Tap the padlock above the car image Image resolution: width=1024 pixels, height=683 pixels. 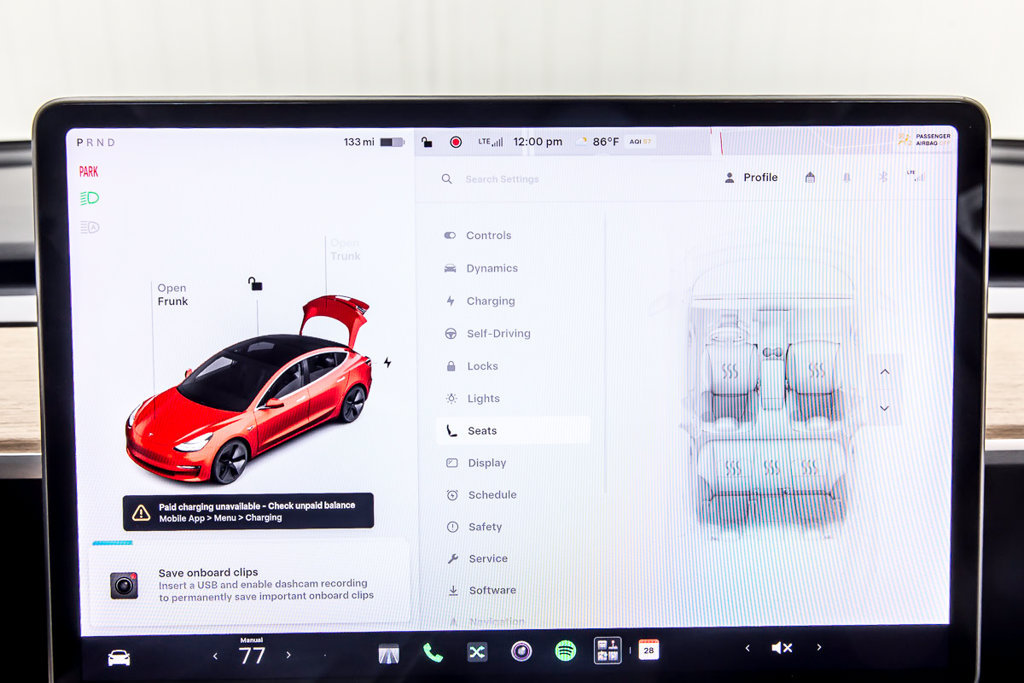click(255, 283)
